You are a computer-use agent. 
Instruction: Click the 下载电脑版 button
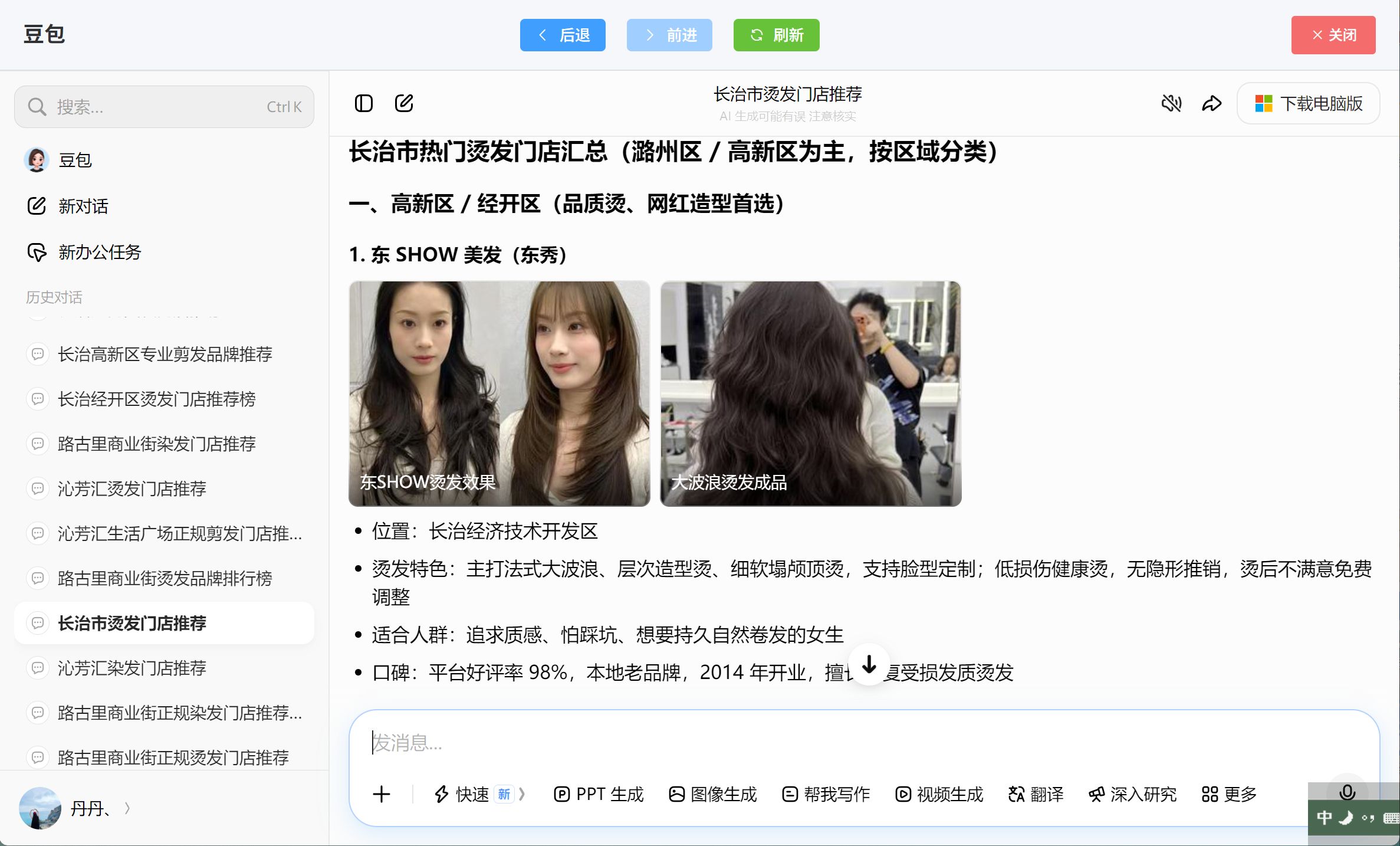point(1308,103)
